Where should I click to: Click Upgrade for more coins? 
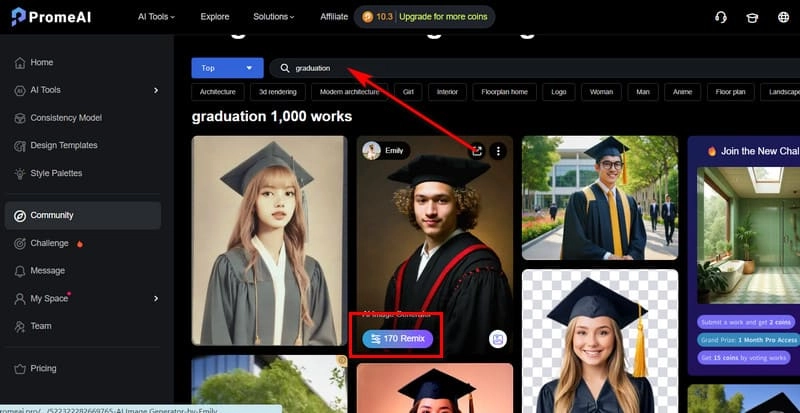[x=443, y=17]
